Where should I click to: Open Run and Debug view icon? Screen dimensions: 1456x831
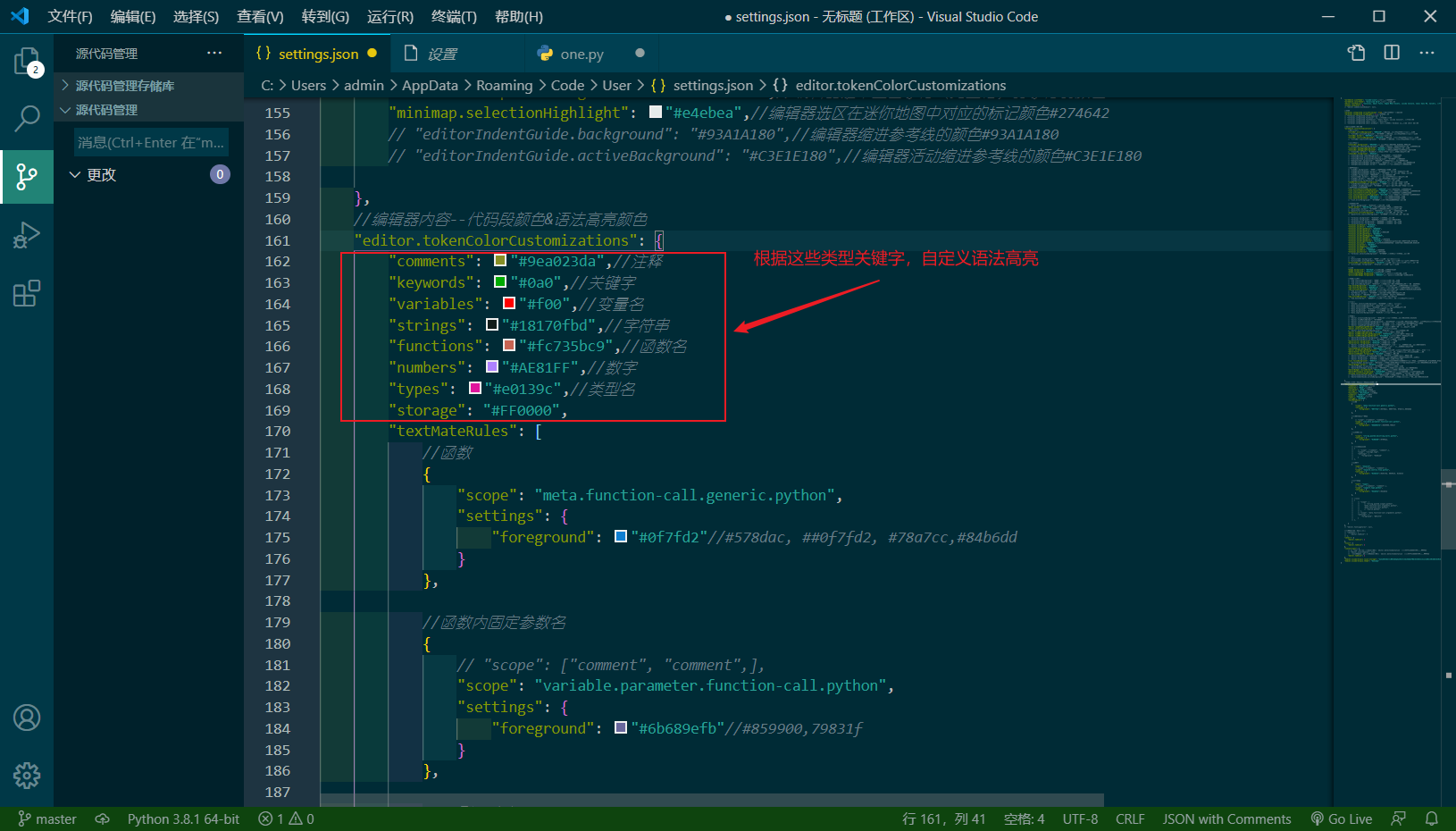tap(27, 235)
